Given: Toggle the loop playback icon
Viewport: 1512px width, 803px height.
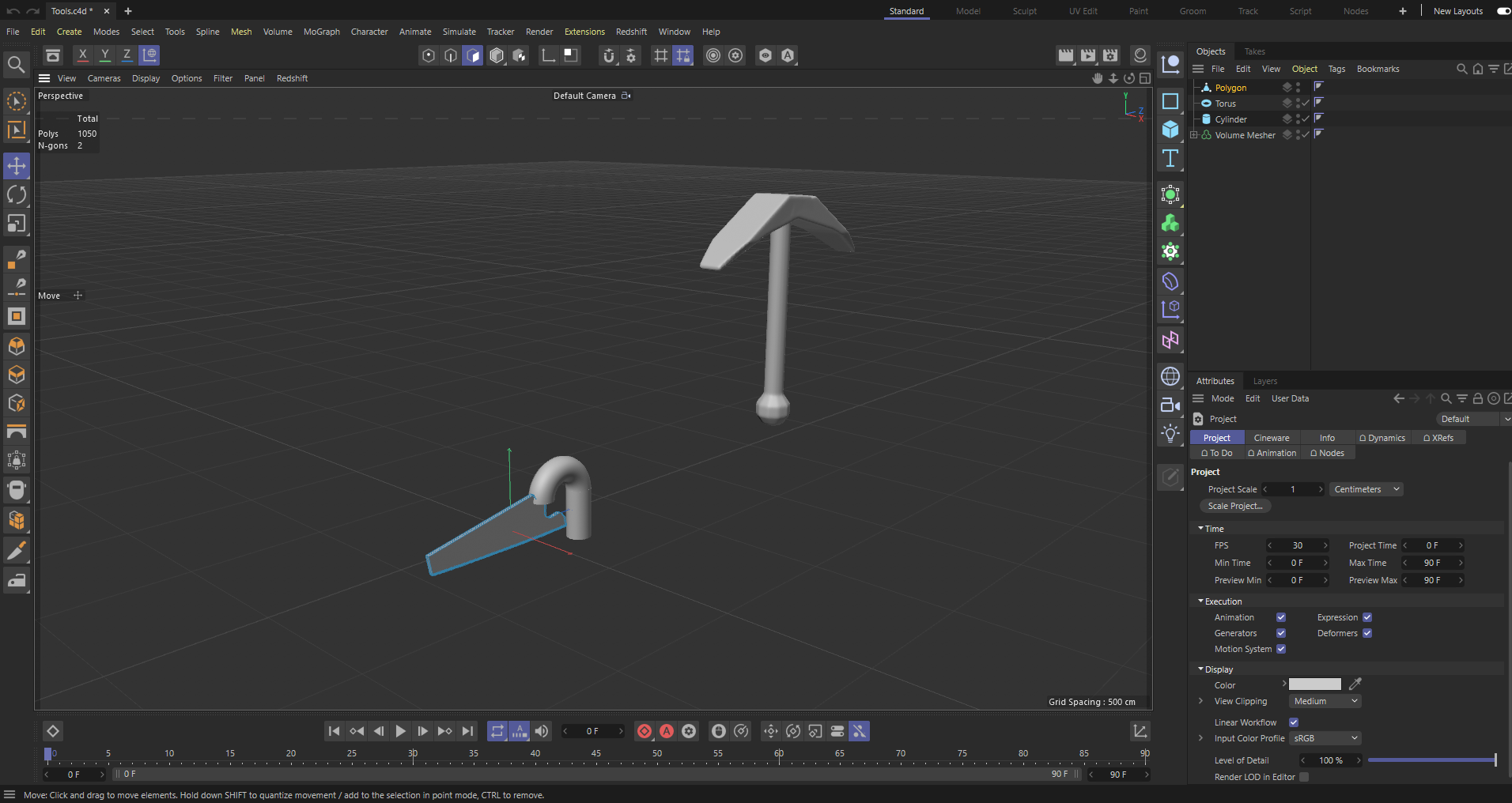Looking at the screenshot, I should (497, 731).
